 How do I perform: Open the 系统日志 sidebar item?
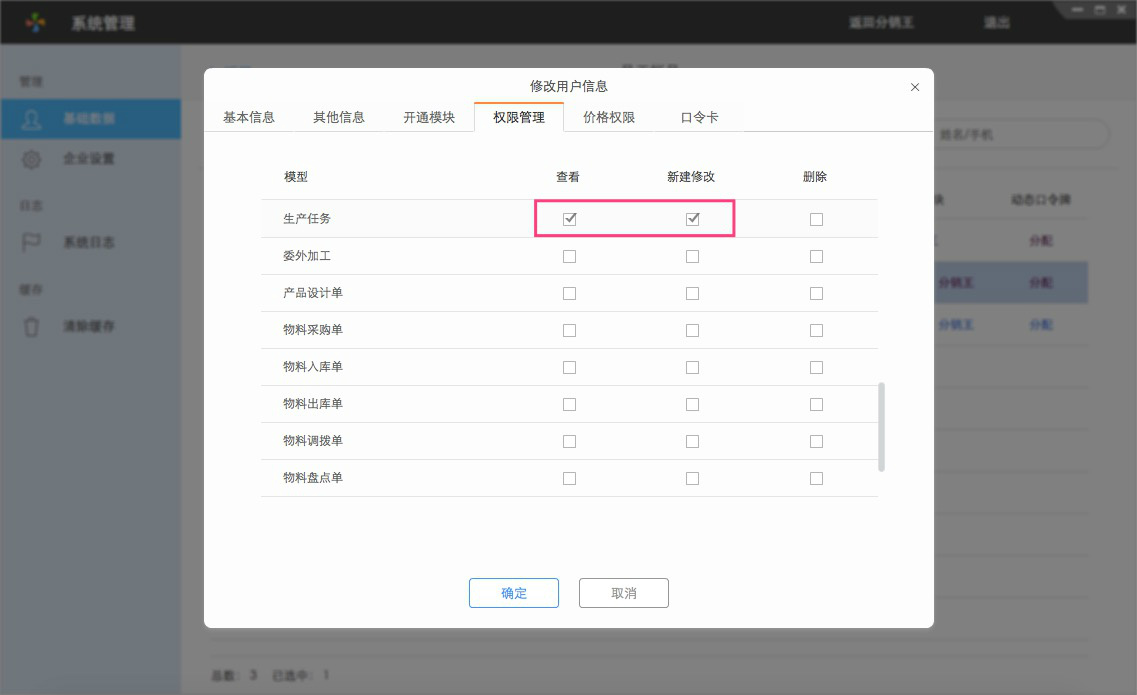click(x=91, y=242)
